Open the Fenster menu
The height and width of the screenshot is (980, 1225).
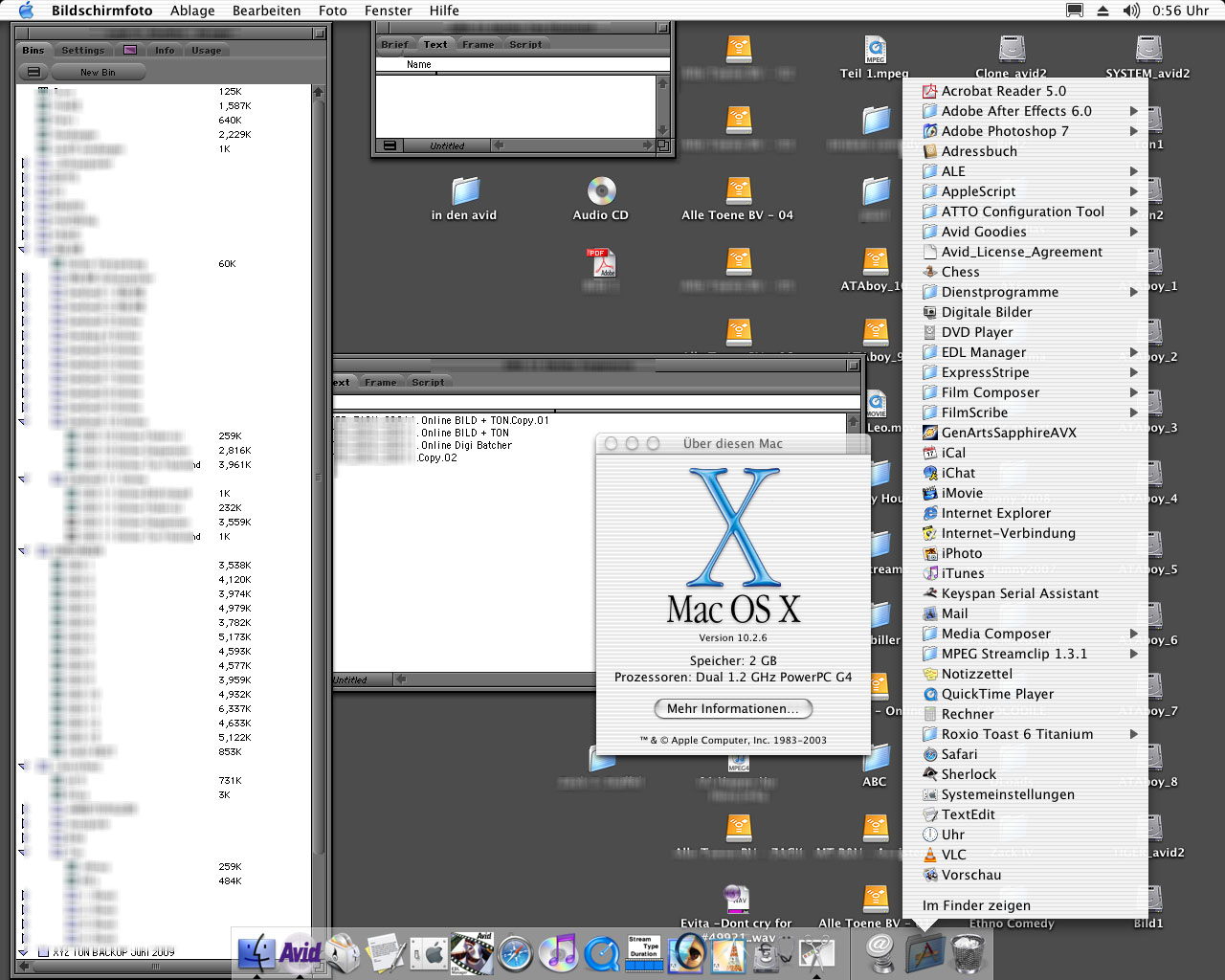(x=388, y=11)
